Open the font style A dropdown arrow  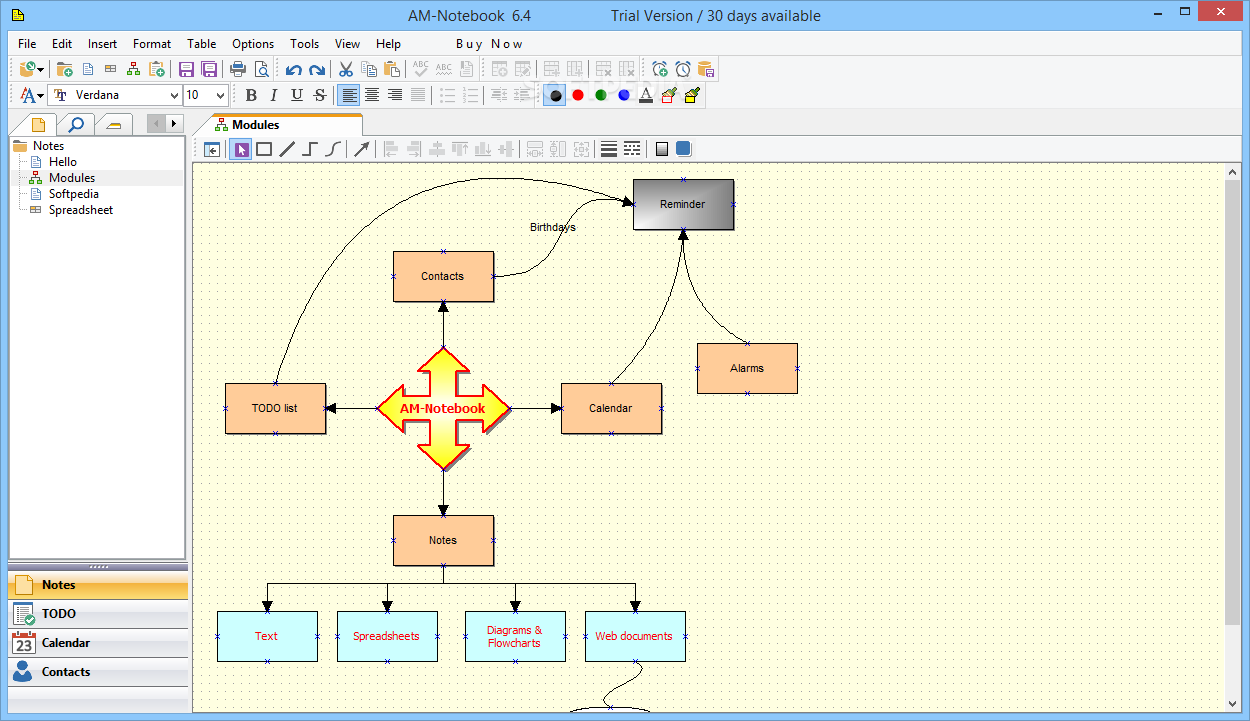(x=40, y=96)
